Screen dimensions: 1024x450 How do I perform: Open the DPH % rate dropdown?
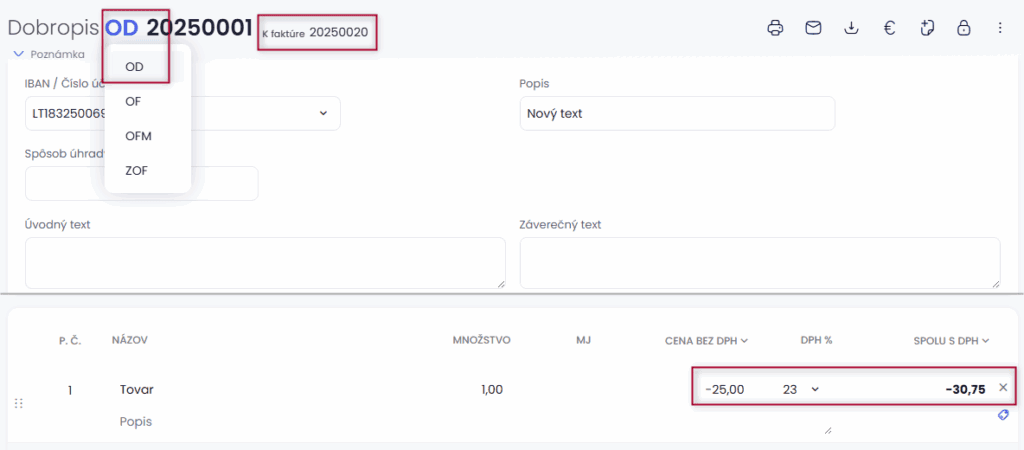click(x=814, y=389)
